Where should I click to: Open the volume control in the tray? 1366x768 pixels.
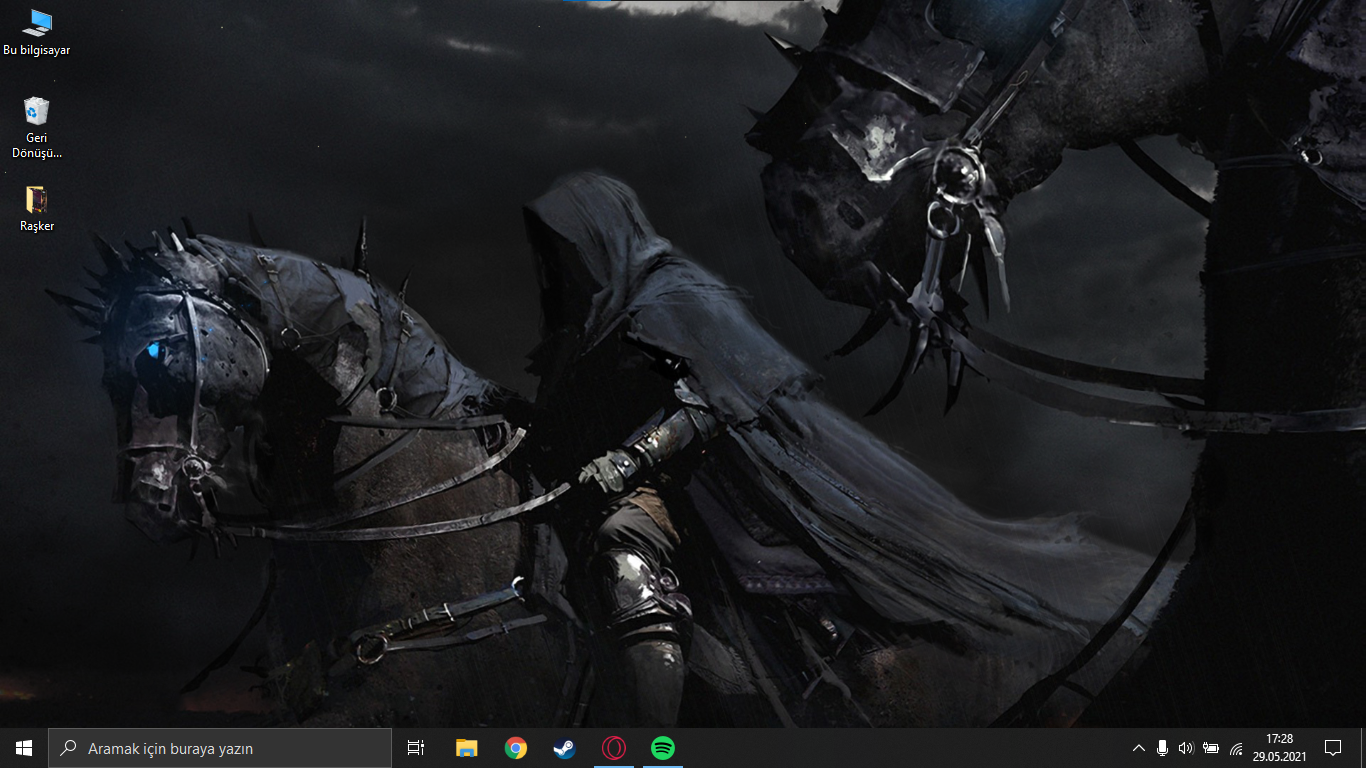point(1186,748)
